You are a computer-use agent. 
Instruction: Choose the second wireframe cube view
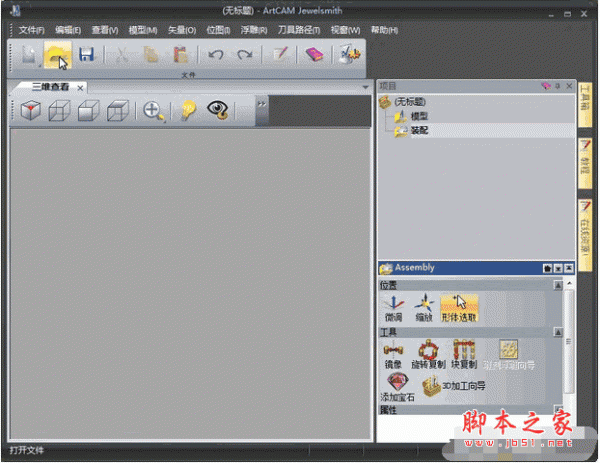[59, 111]
